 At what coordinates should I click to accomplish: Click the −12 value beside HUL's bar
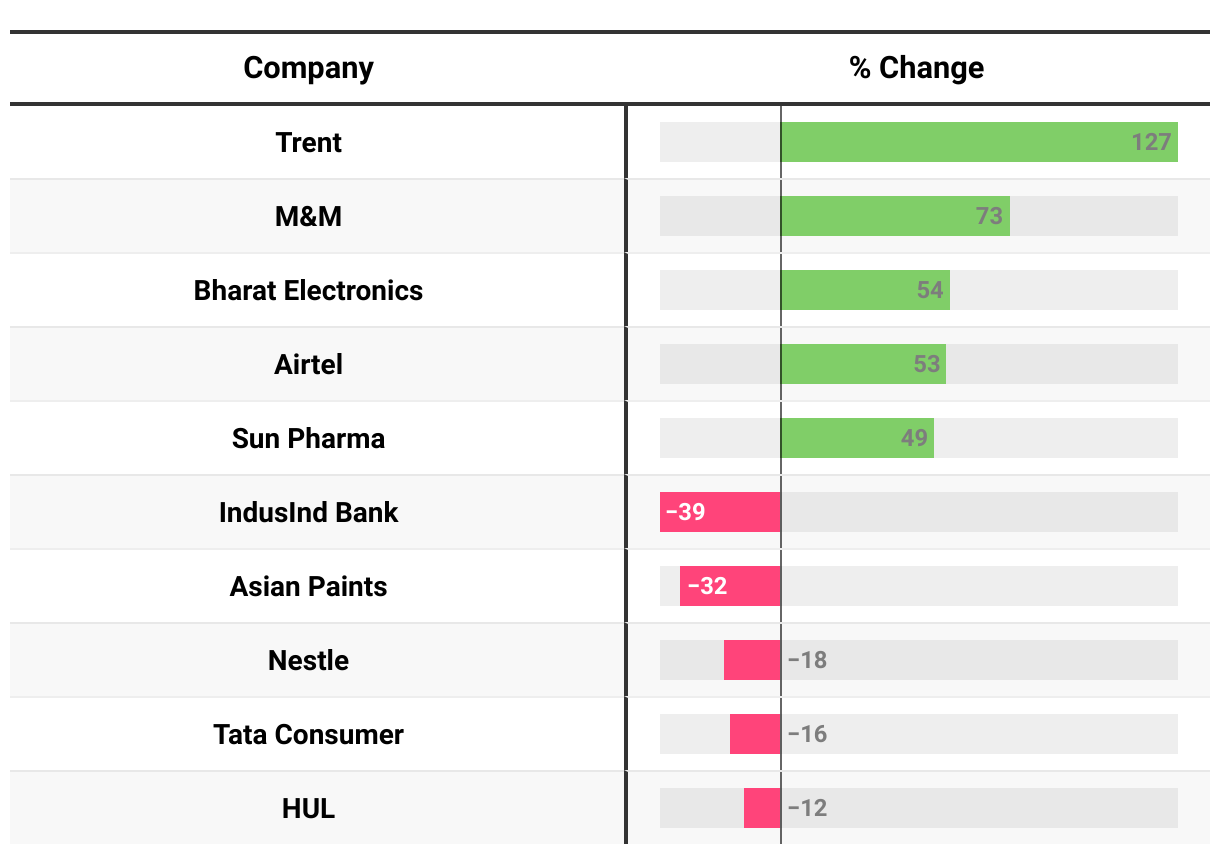pos(808,808)
